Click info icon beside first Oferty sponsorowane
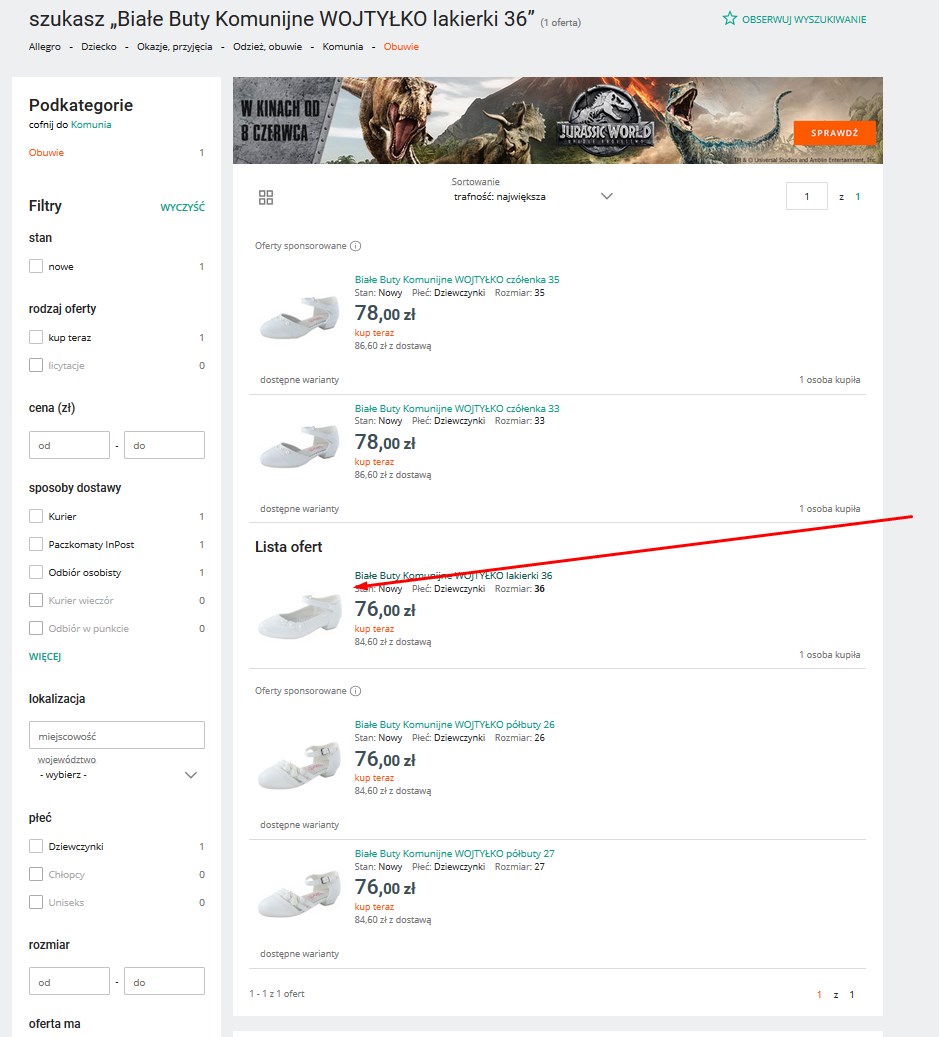Image resolution: width=939 pixels, height=1037 pixels. [x=356, y=246]
